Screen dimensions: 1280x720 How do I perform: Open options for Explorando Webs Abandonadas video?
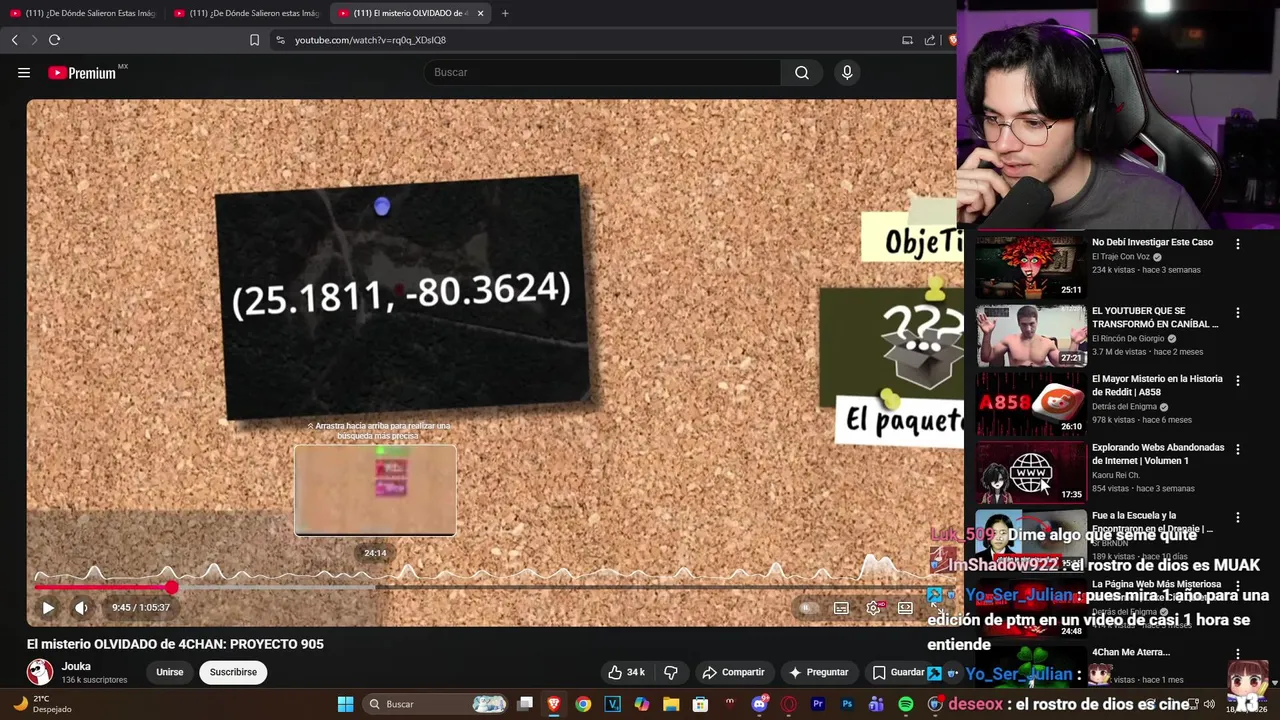pyautogui.click(x=1238, y=450)
